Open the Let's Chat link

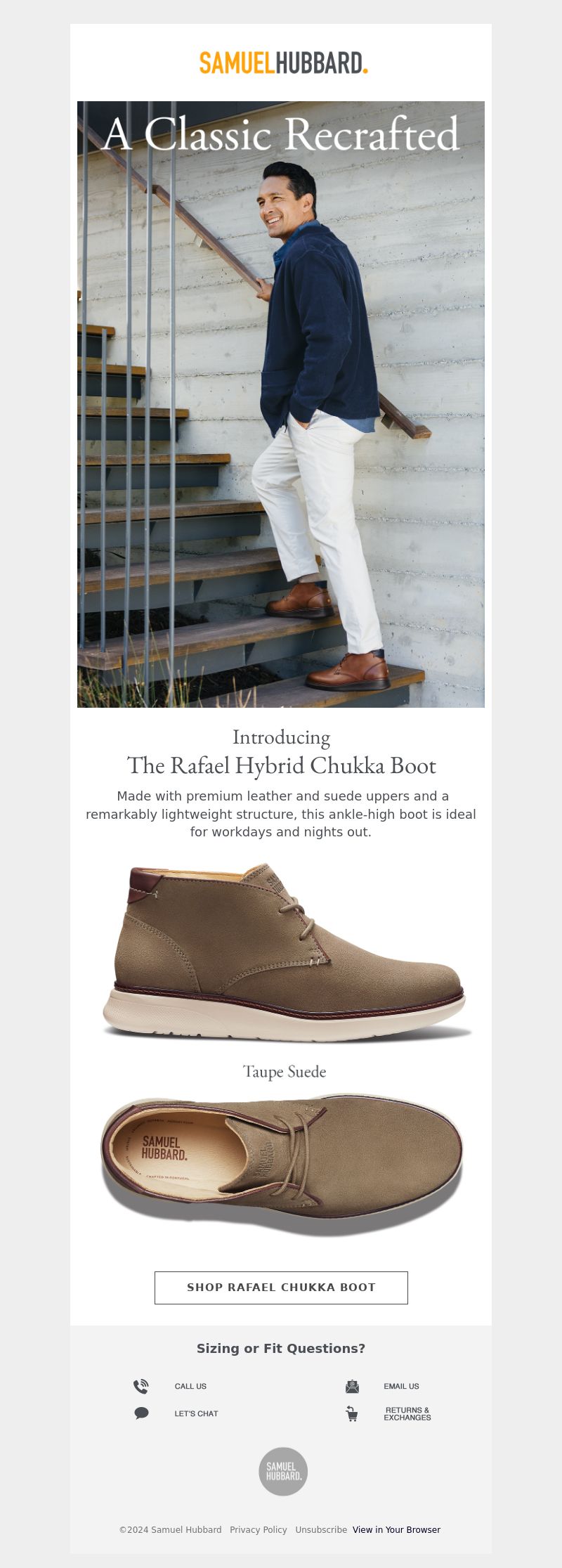[x=196, y=1413]
